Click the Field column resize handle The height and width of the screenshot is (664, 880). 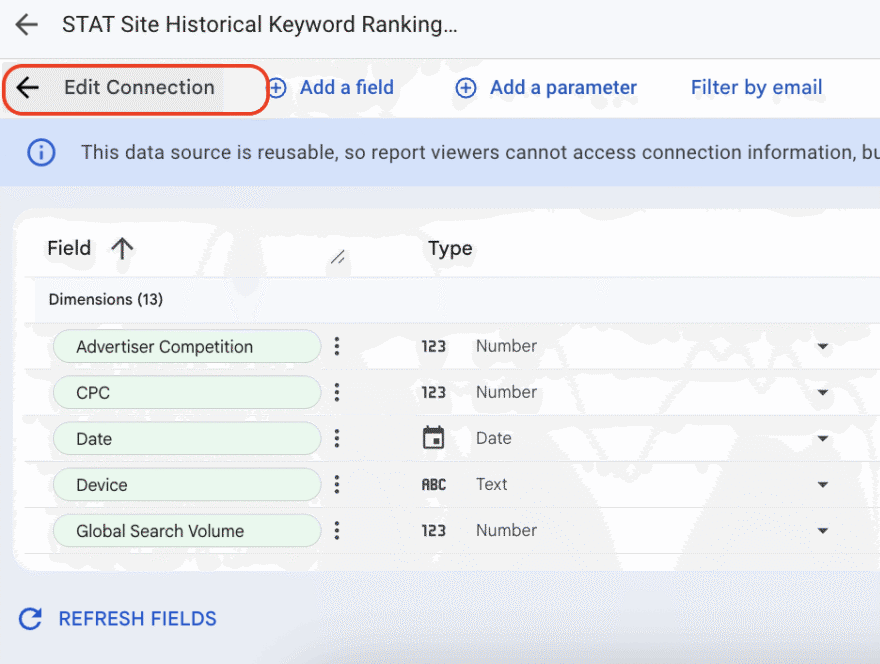[338, 258]
